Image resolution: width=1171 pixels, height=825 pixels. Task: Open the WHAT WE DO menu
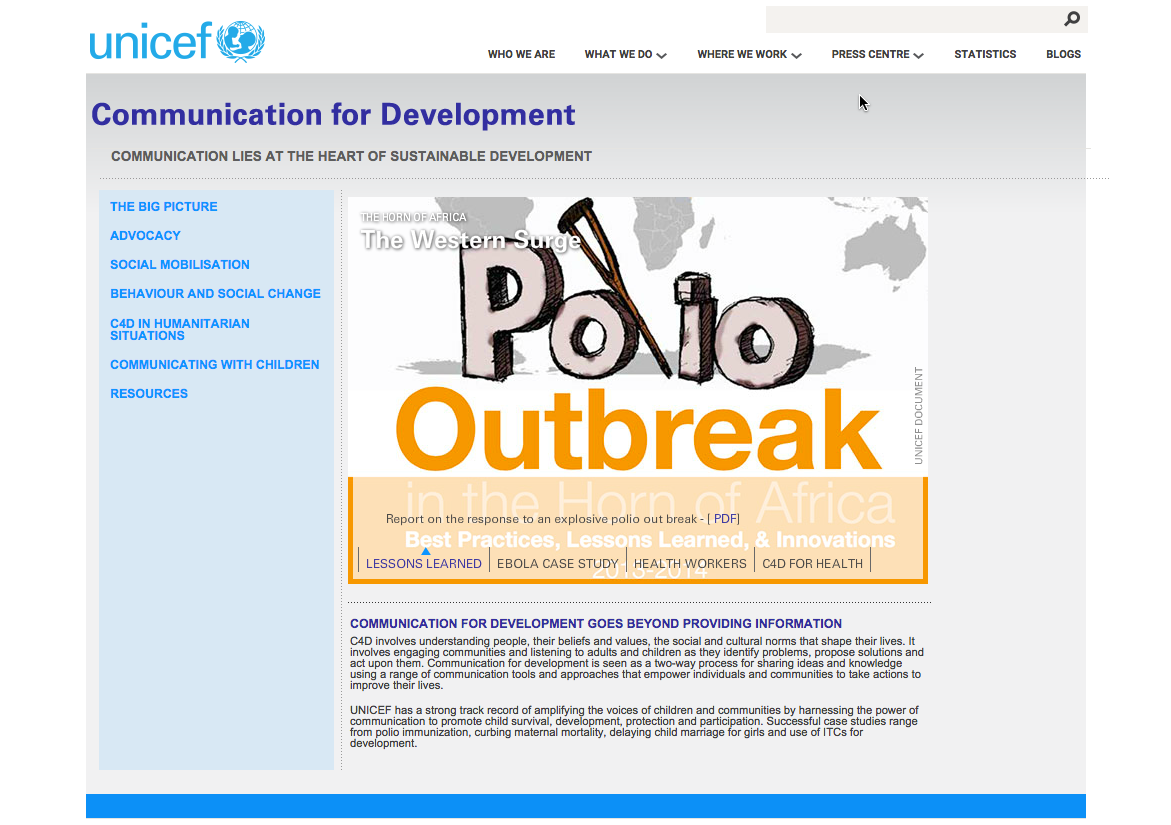point(618,55)
